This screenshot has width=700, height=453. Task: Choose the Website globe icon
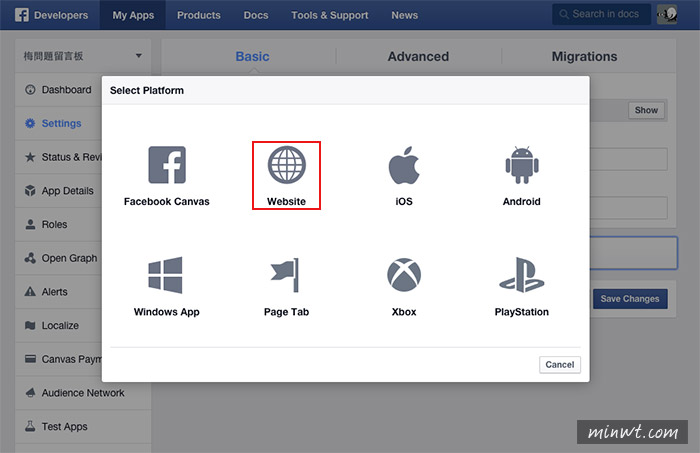tap(287, 165)
